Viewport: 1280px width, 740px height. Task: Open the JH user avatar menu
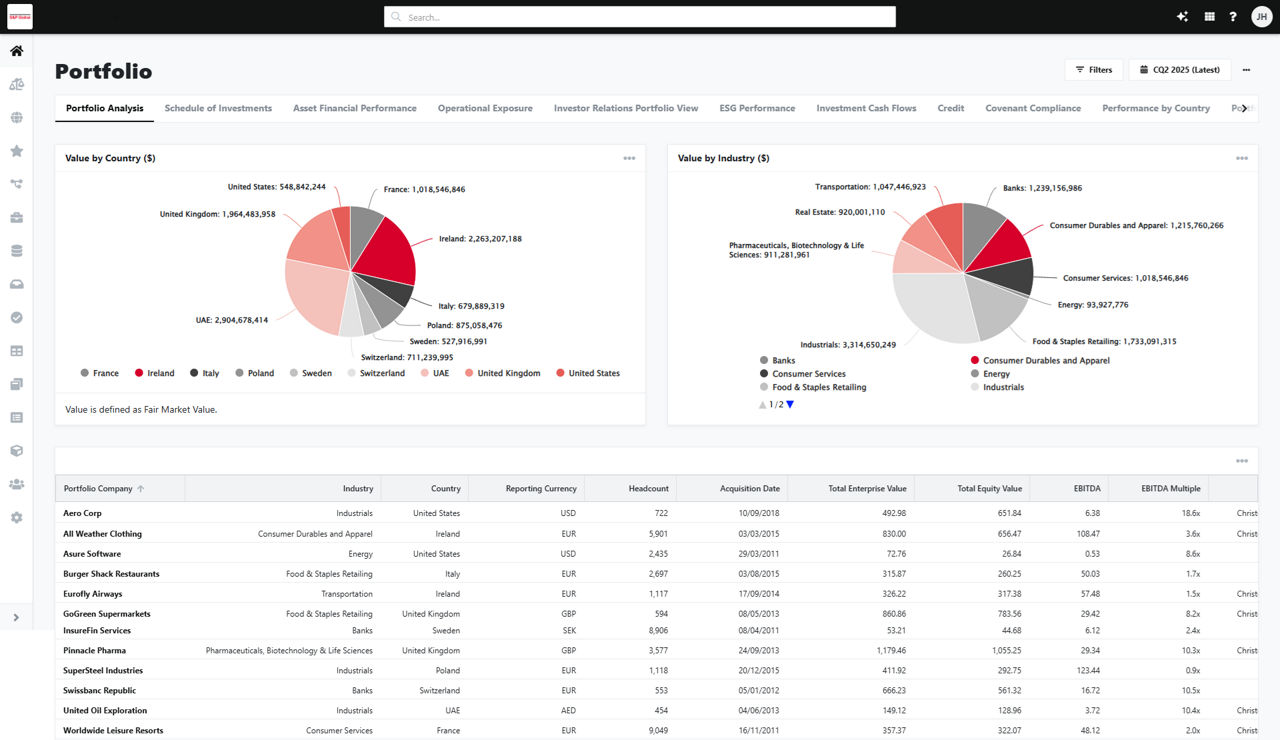pos(1262,16)
